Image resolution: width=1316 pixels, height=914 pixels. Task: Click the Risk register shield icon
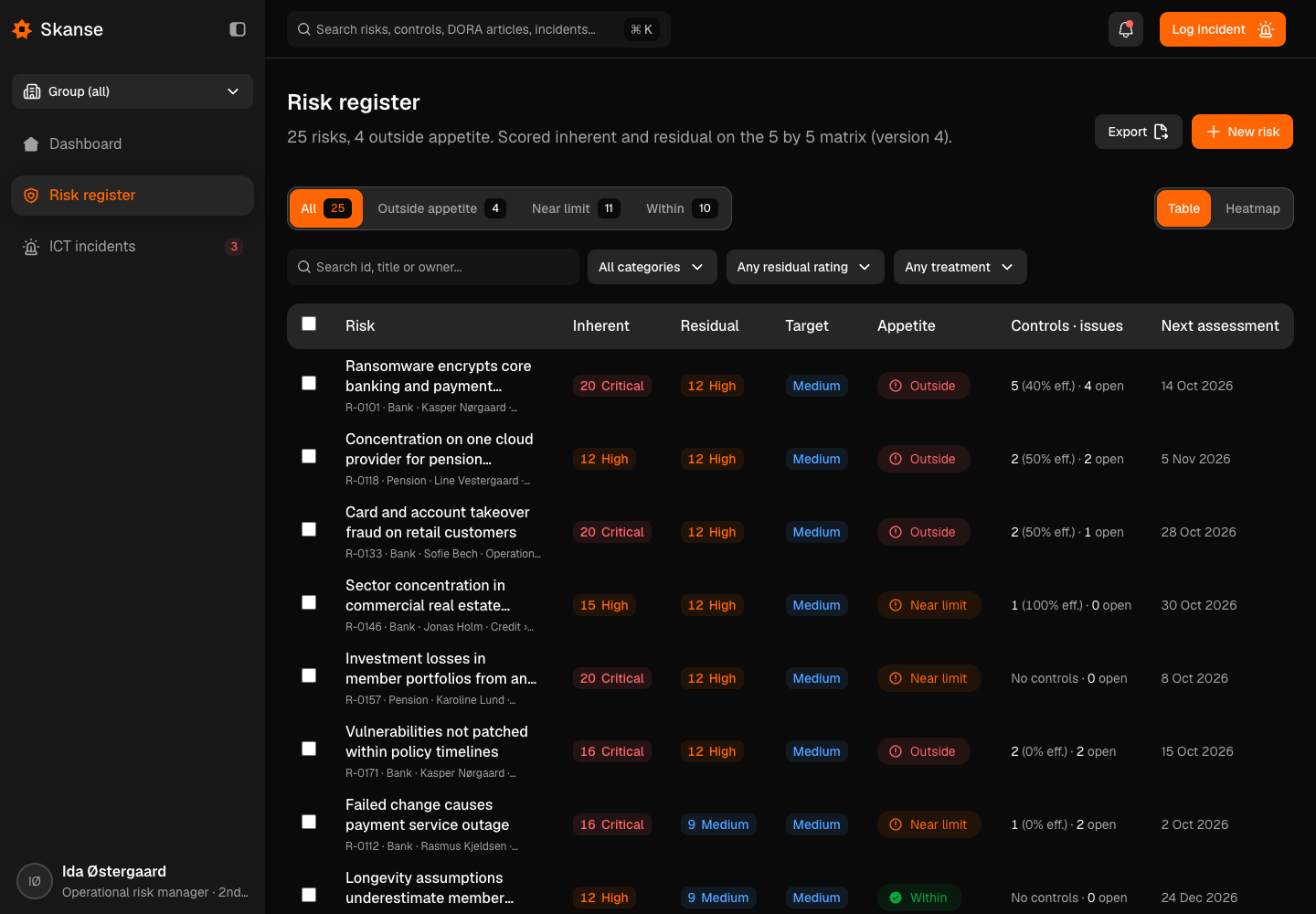click(x=31, y=196)
